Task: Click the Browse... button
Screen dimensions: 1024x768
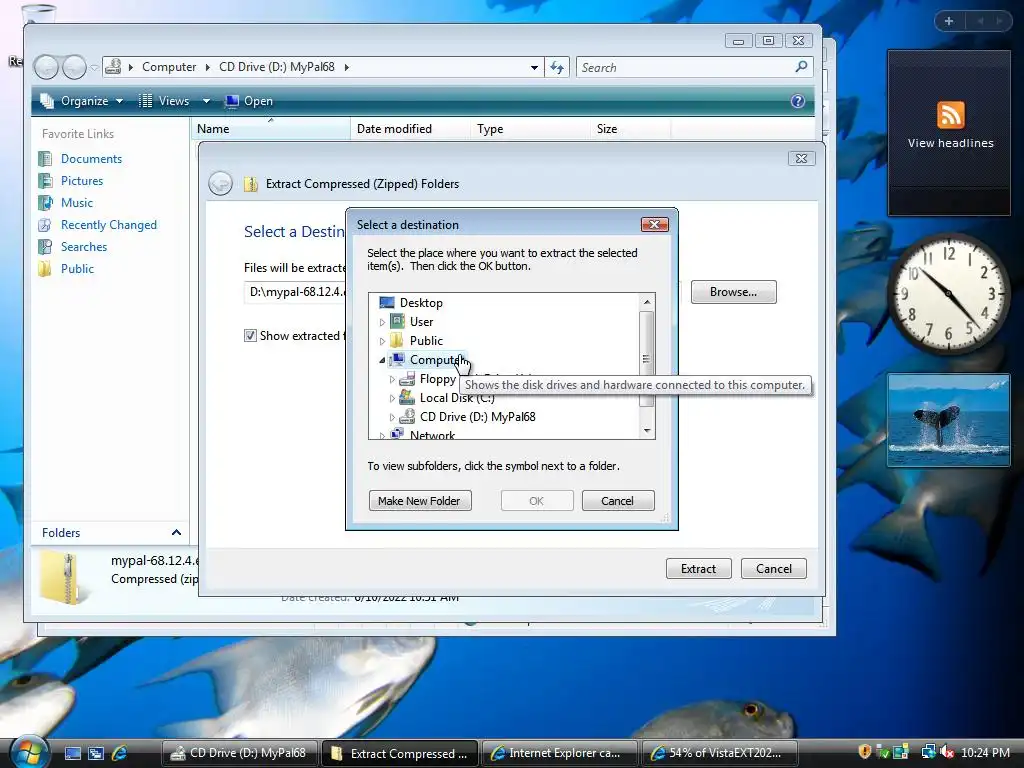Action: click(x=733, y=292)
